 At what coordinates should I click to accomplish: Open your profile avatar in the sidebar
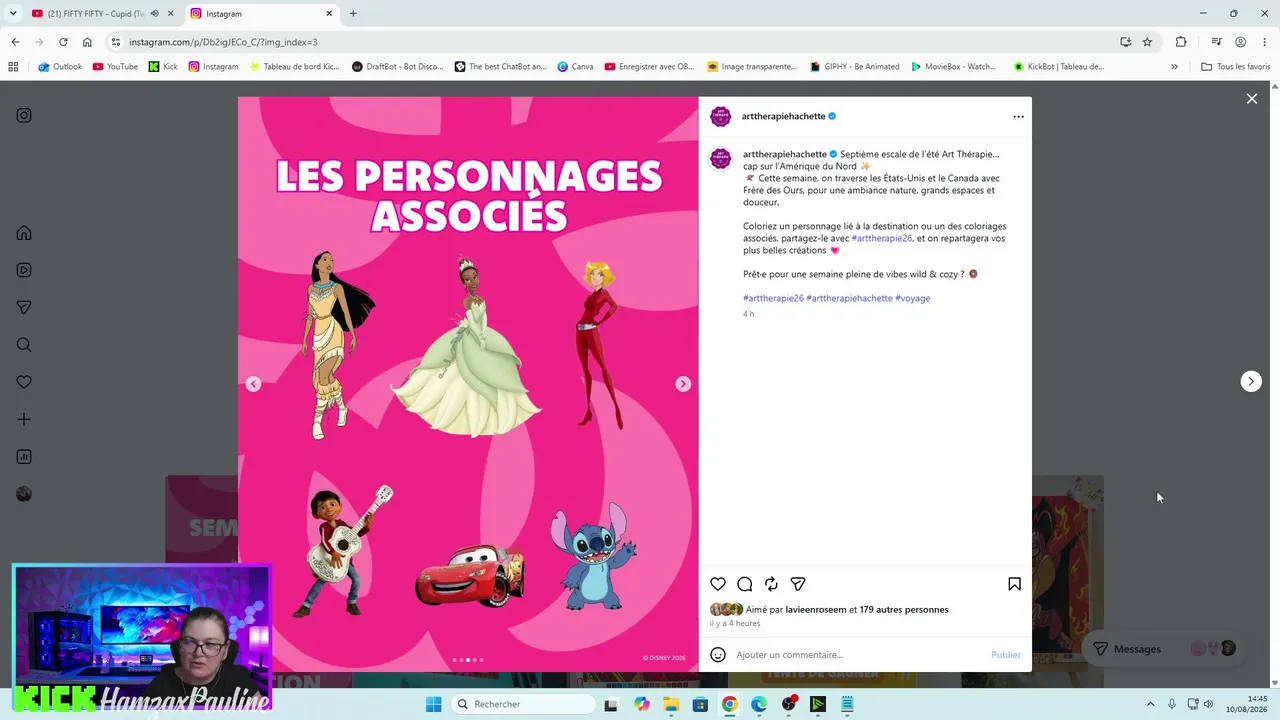point(24,494)
